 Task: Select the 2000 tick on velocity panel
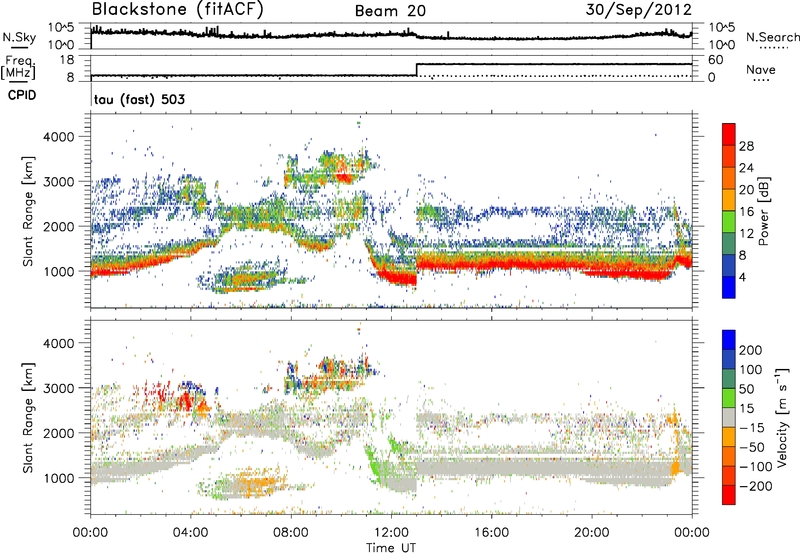coord(58,433)
